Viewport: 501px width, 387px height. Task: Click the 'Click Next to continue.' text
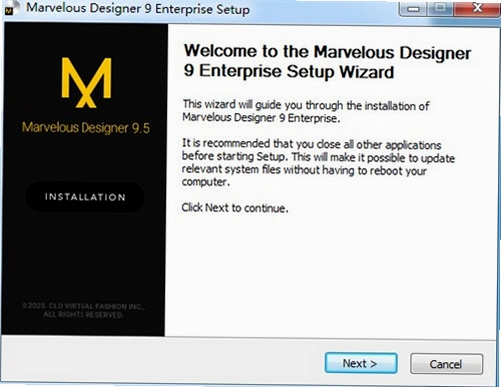[x=235, y=208]
